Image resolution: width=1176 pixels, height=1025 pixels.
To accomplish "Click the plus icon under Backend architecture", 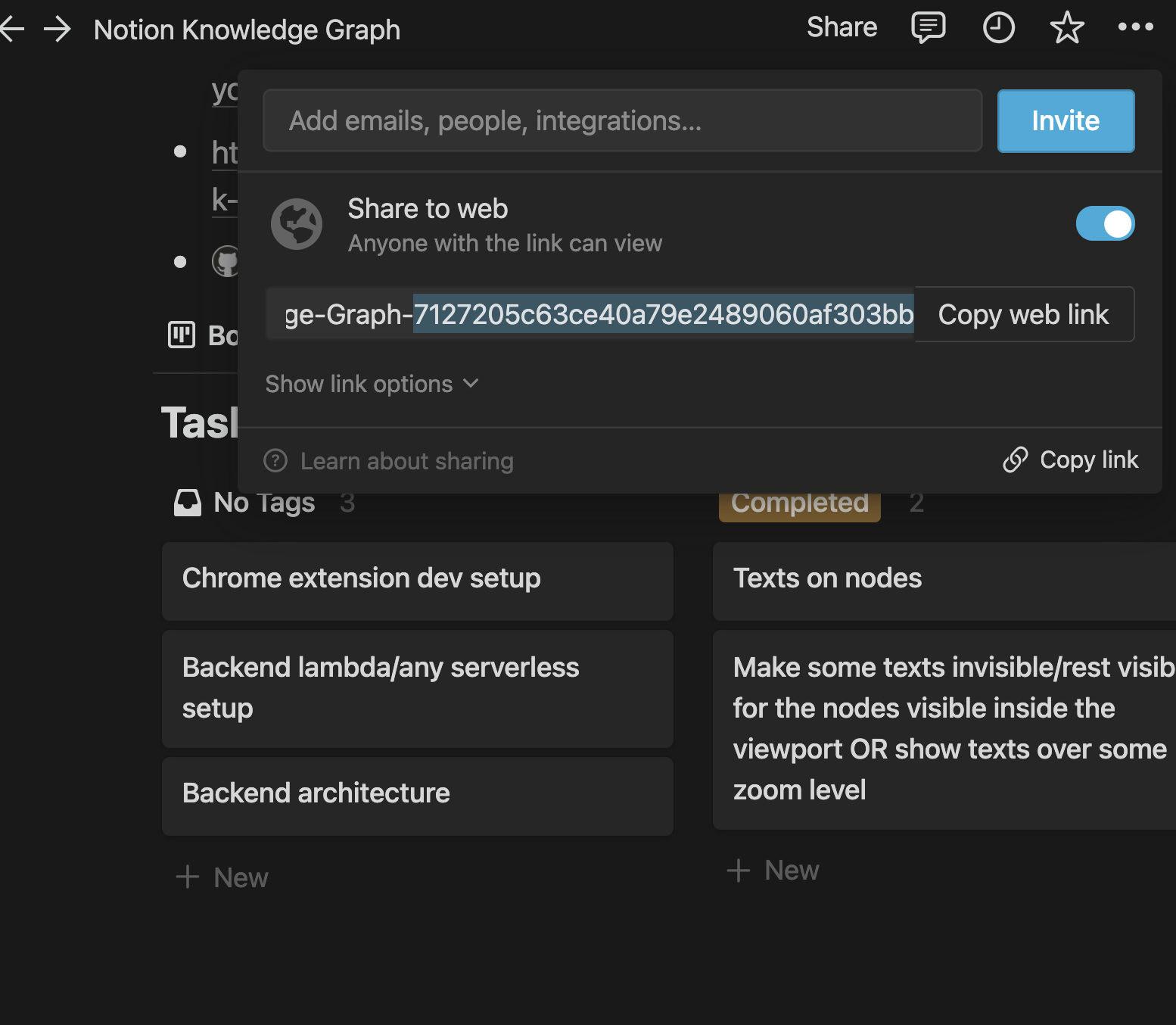I will point(188,877).
